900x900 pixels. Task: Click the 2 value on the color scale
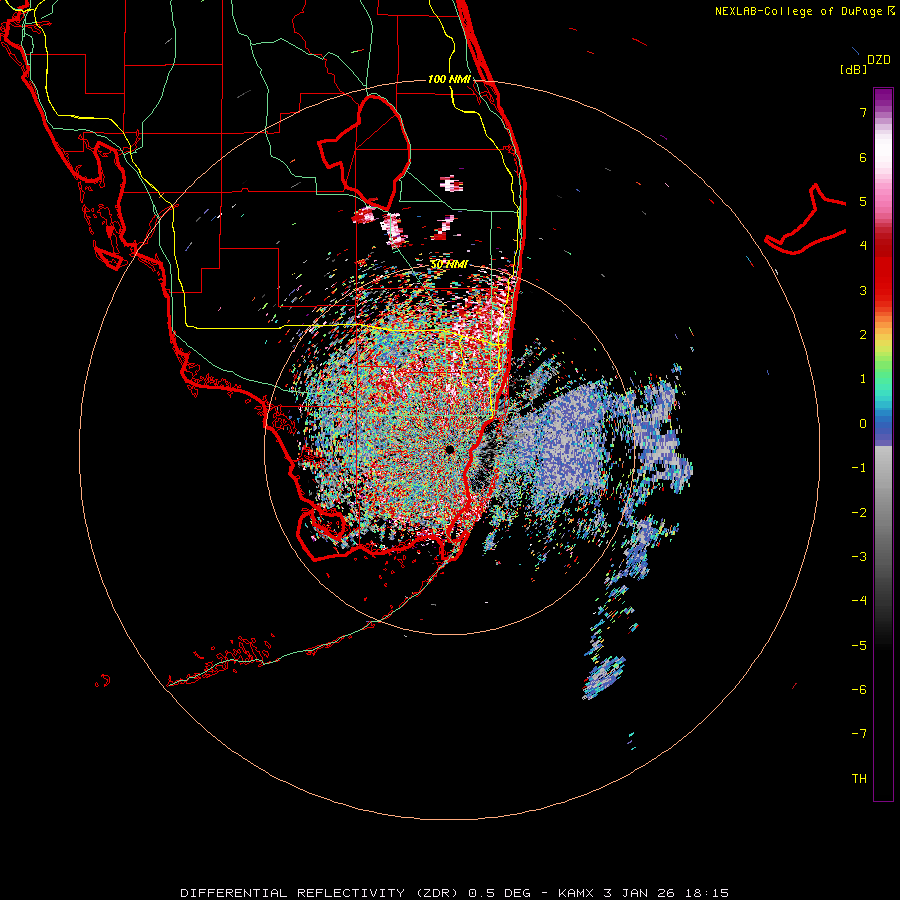(x=863, y=335)
